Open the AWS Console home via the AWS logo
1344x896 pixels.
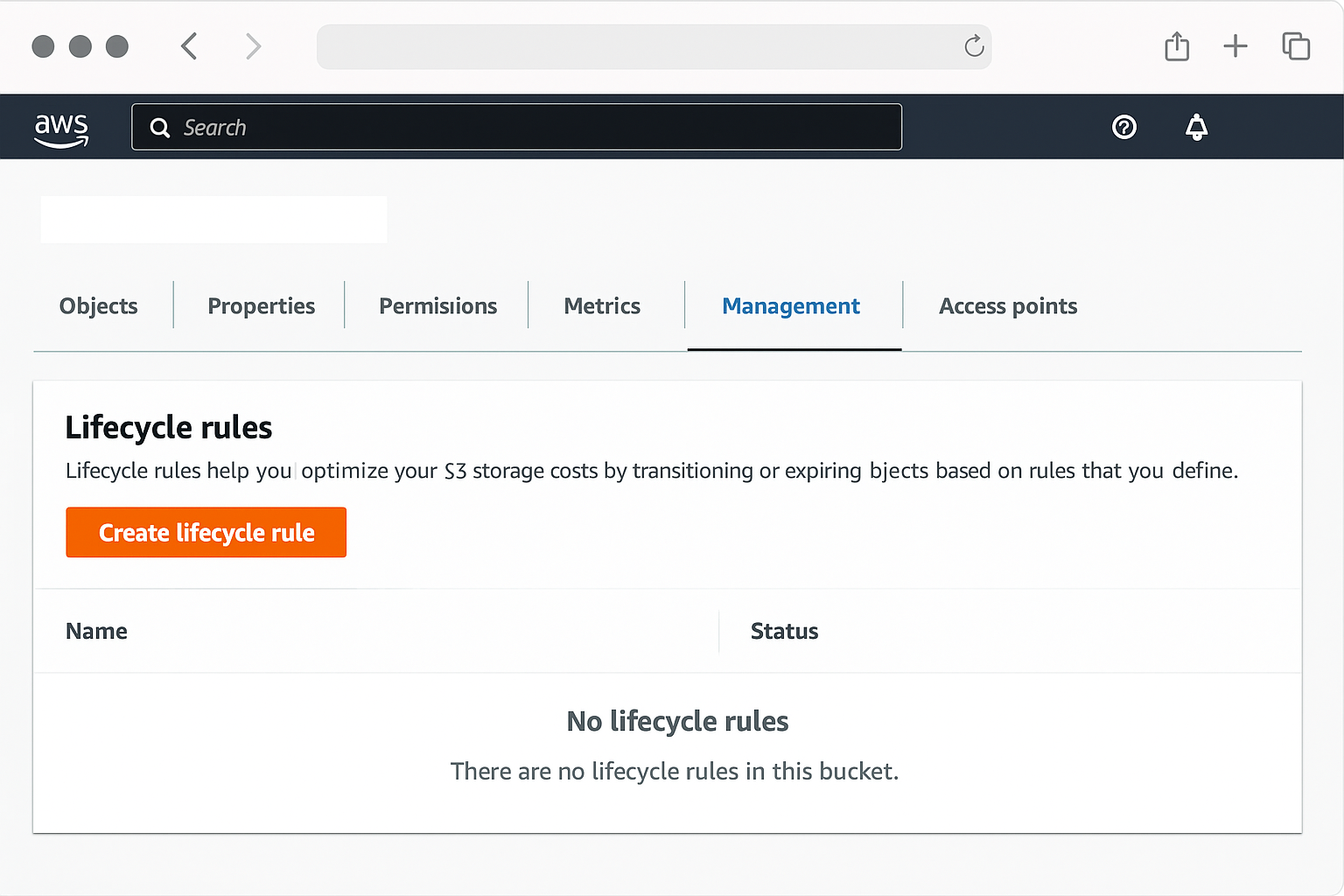(61, 128)
